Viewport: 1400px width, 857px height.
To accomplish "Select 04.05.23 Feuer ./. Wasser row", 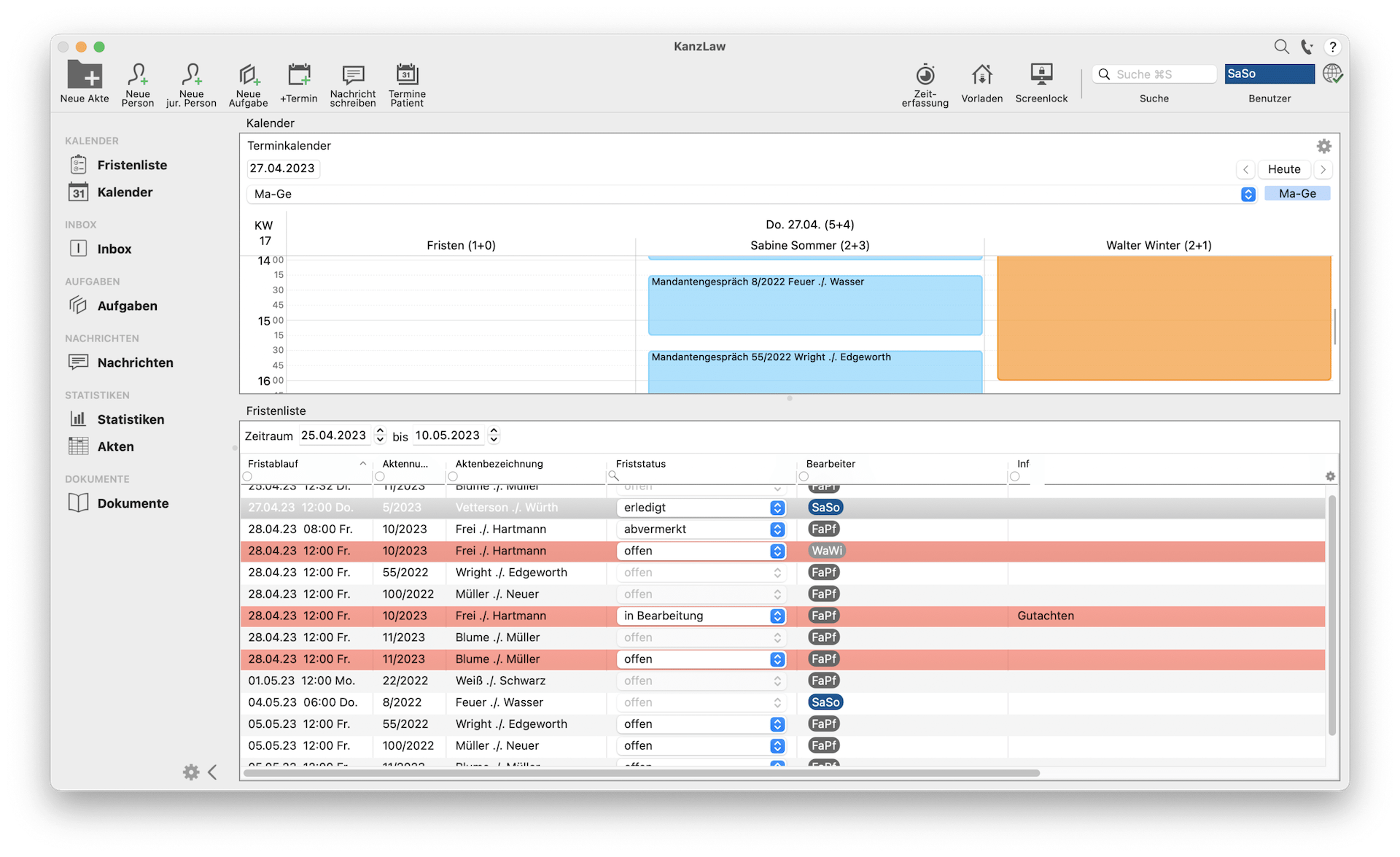I will pos(782,703).
